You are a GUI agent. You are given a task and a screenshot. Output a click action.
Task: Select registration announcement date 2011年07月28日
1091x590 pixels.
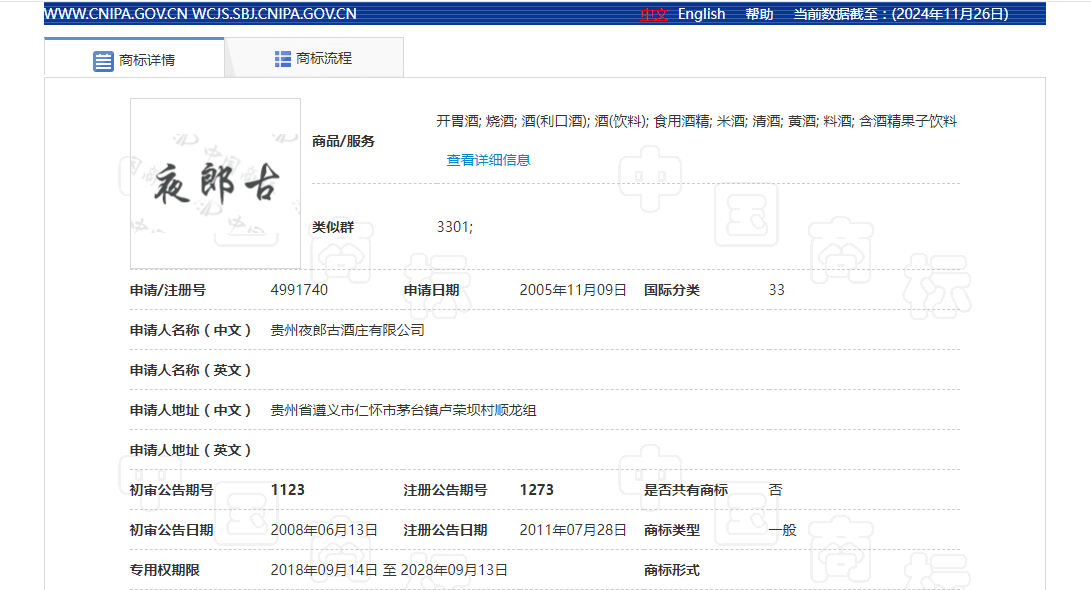point(573,530)
